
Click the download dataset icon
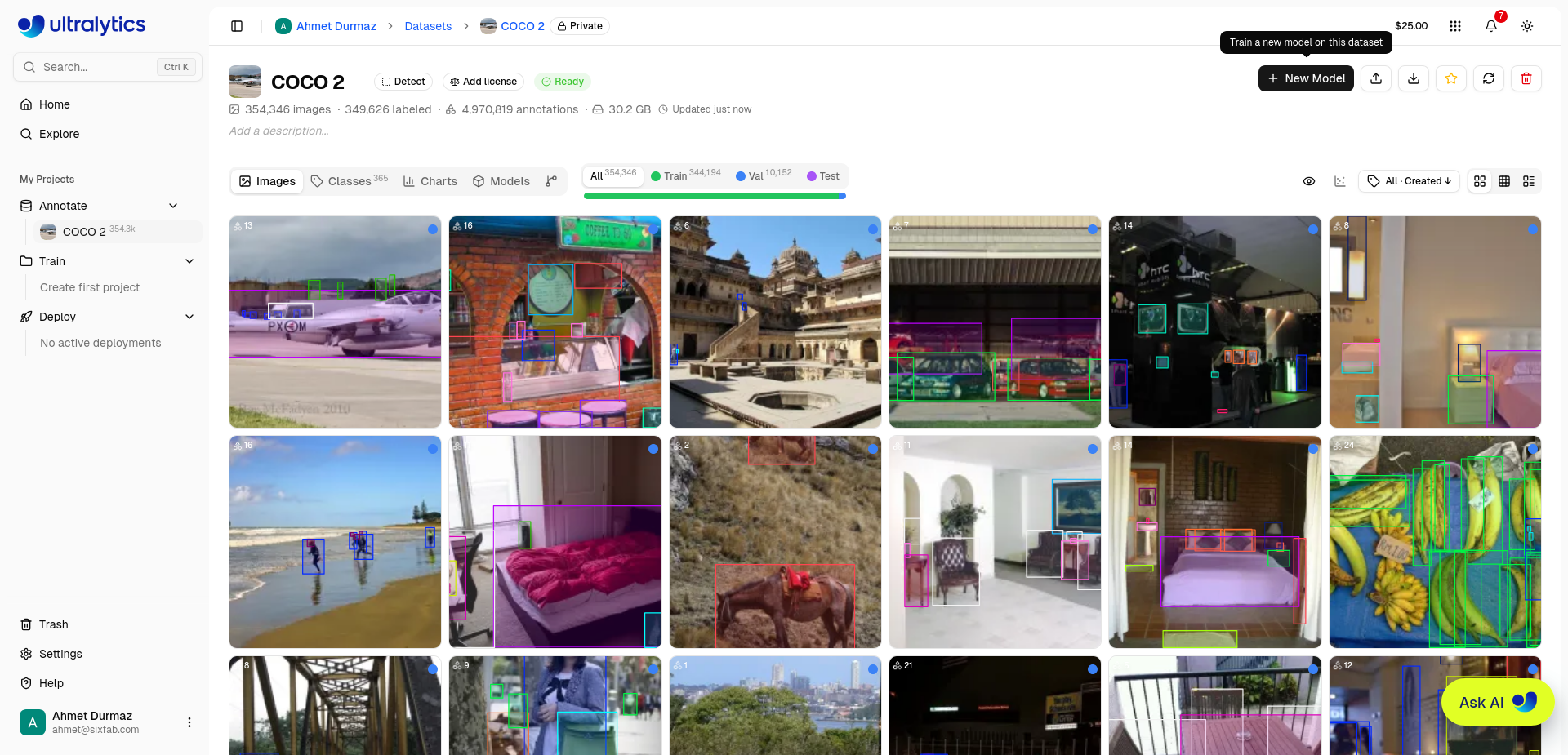(x=1414, y=78)
